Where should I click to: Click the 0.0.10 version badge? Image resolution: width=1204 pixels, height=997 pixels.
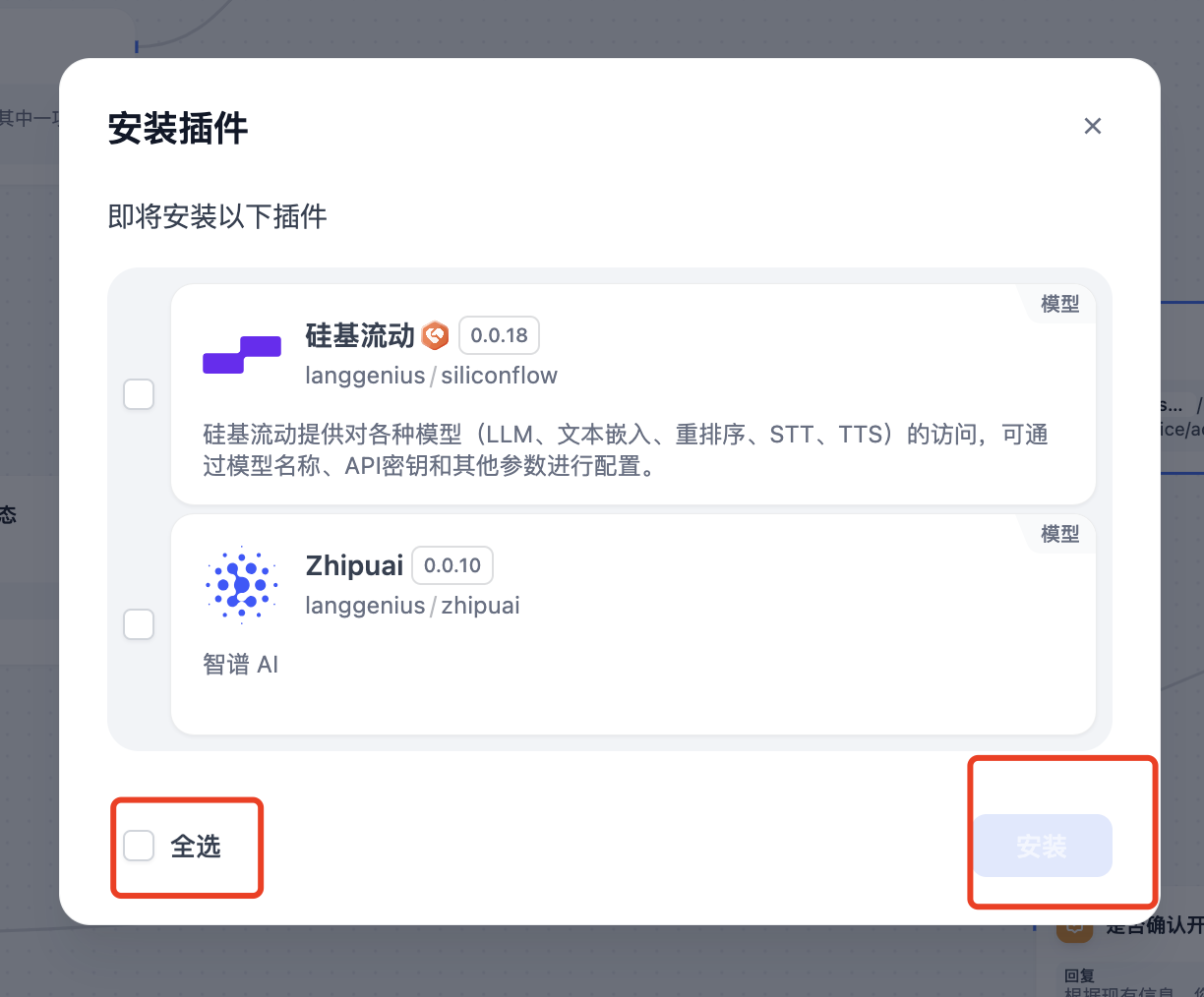click(x=452, y=565)
